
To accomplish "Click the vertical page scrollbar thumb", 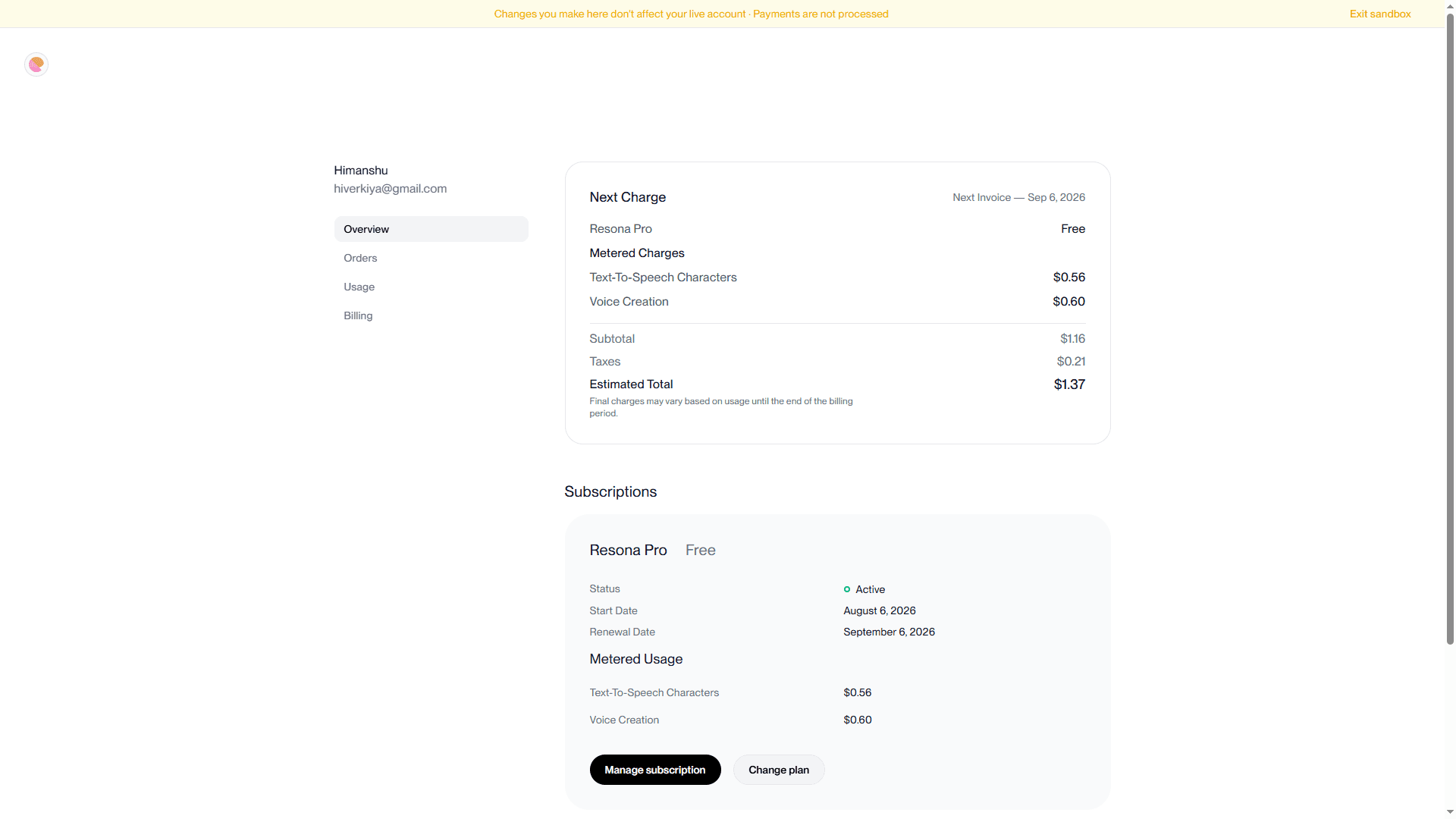I will click(1450, 328).
